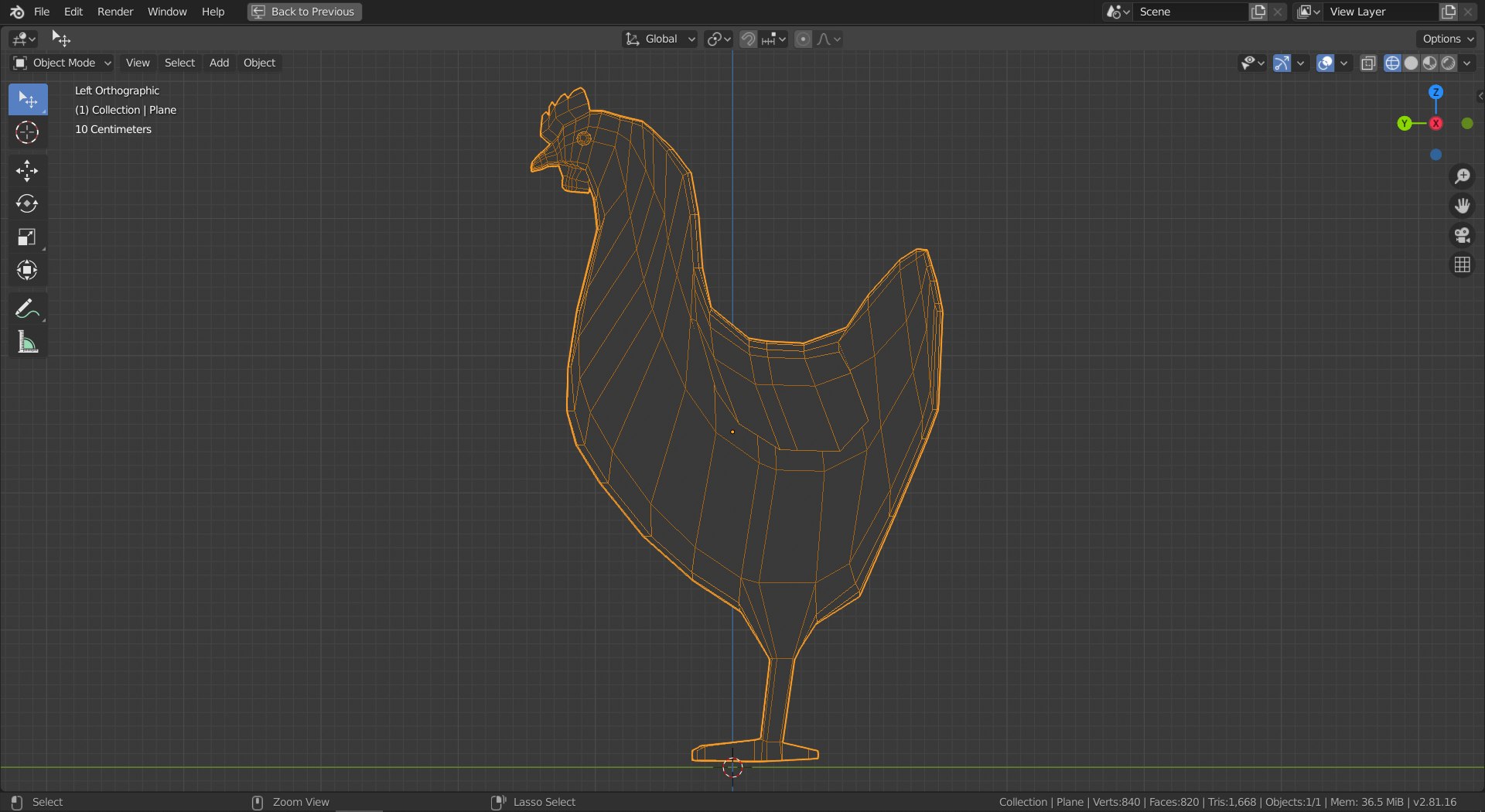Toggle viewport overlays button
Viewport: 1485px width, 812px height.
tap(1325, 63)
